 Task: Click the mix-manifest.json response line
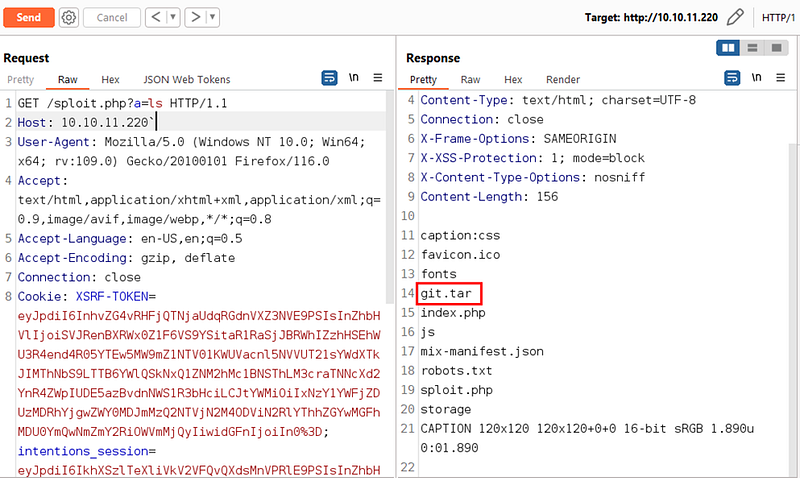[482, 351]
